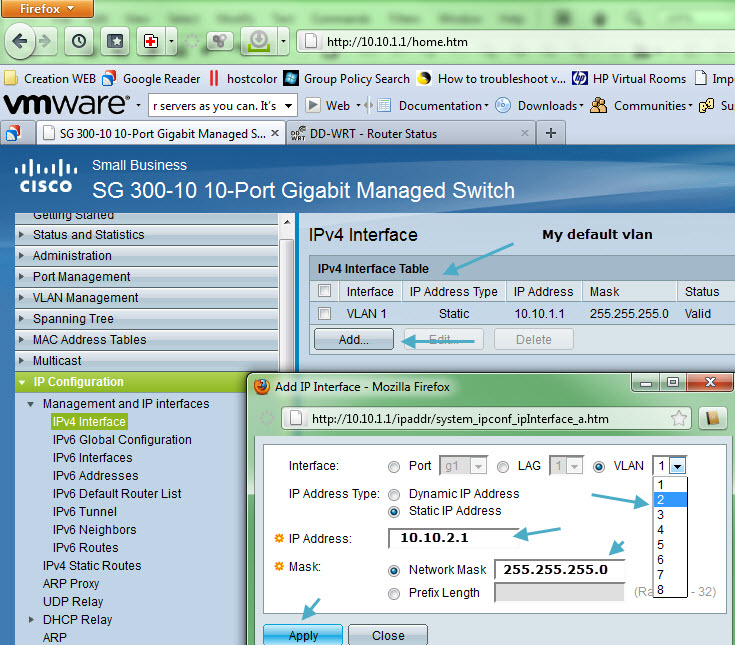Viewport: 735px width, 645px height.
Task: Click the green downloads arrow icon
Action: tap(259, 41)
